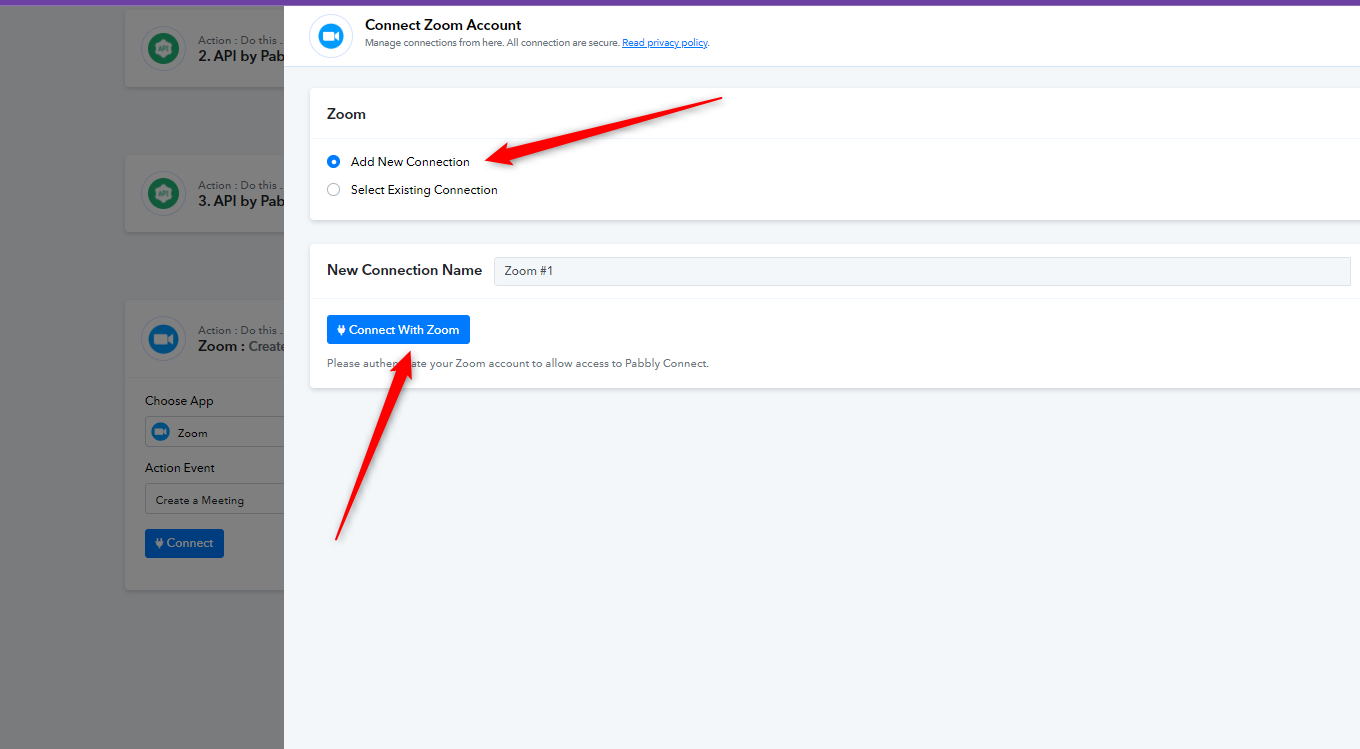Screen dimensions: 1360x749
Task: Expand the 2. API by Pabbly step
Action: pyautogui.click(x=205, y=49)
